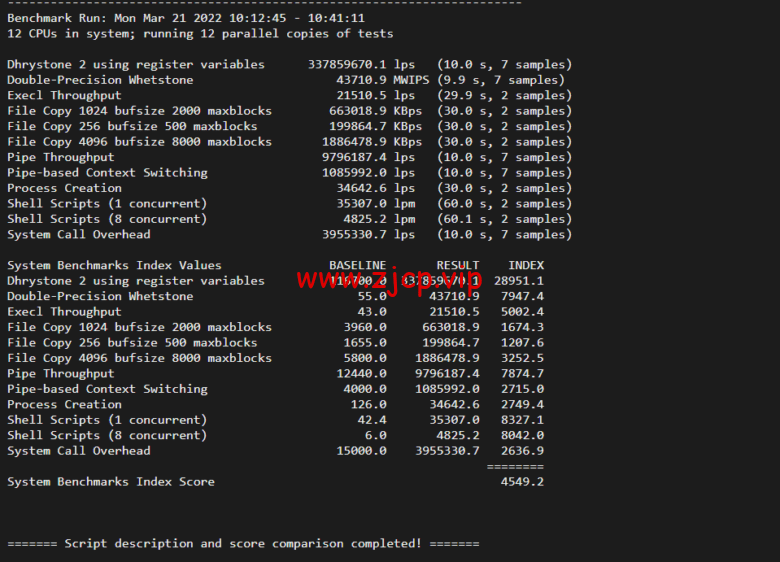
Task: Click '(60.0 s, 2 samples)' timing text
Action: (x=504, y=203)
